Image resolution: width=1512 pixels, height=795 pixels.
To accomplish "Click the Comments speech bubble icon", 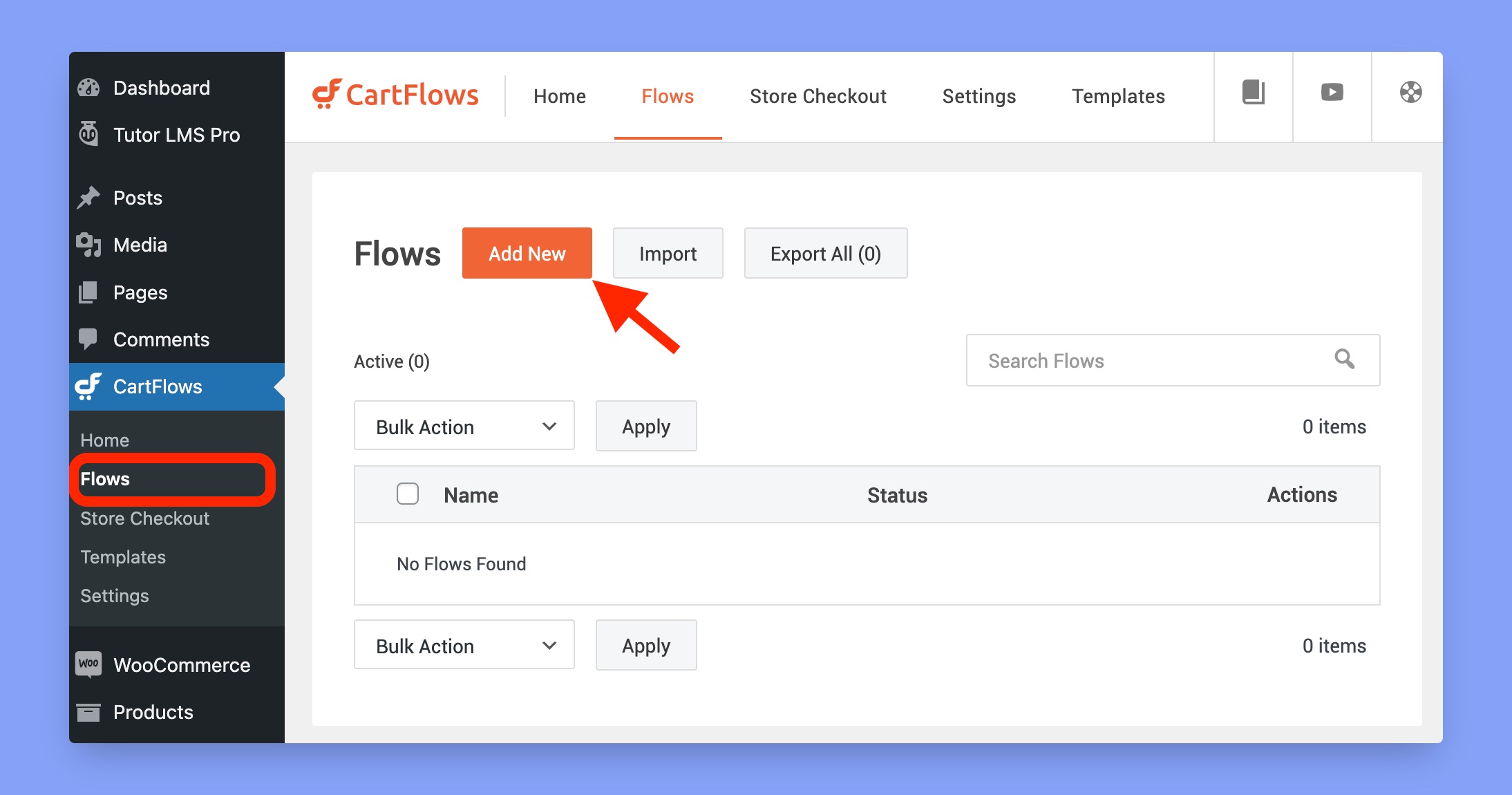I will 89,339.
